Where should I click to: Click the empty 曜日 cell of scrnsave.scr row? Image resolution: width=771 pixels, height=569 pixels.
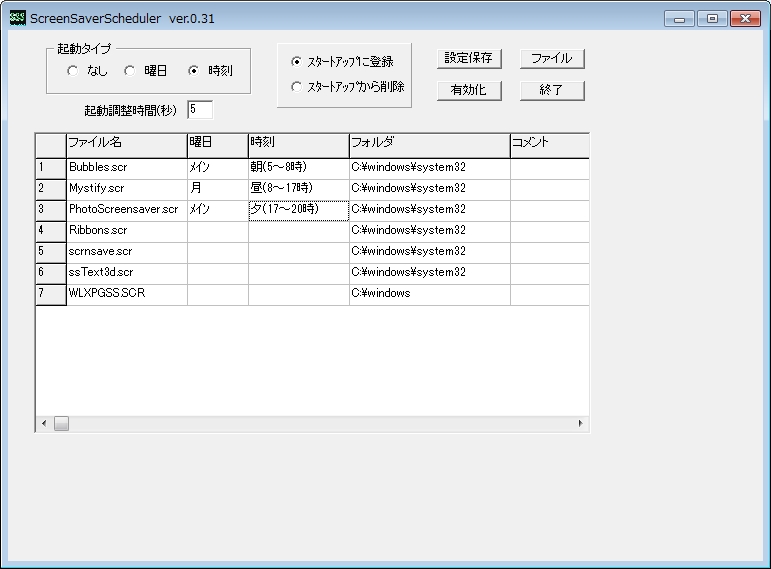[x=218, y=253]
